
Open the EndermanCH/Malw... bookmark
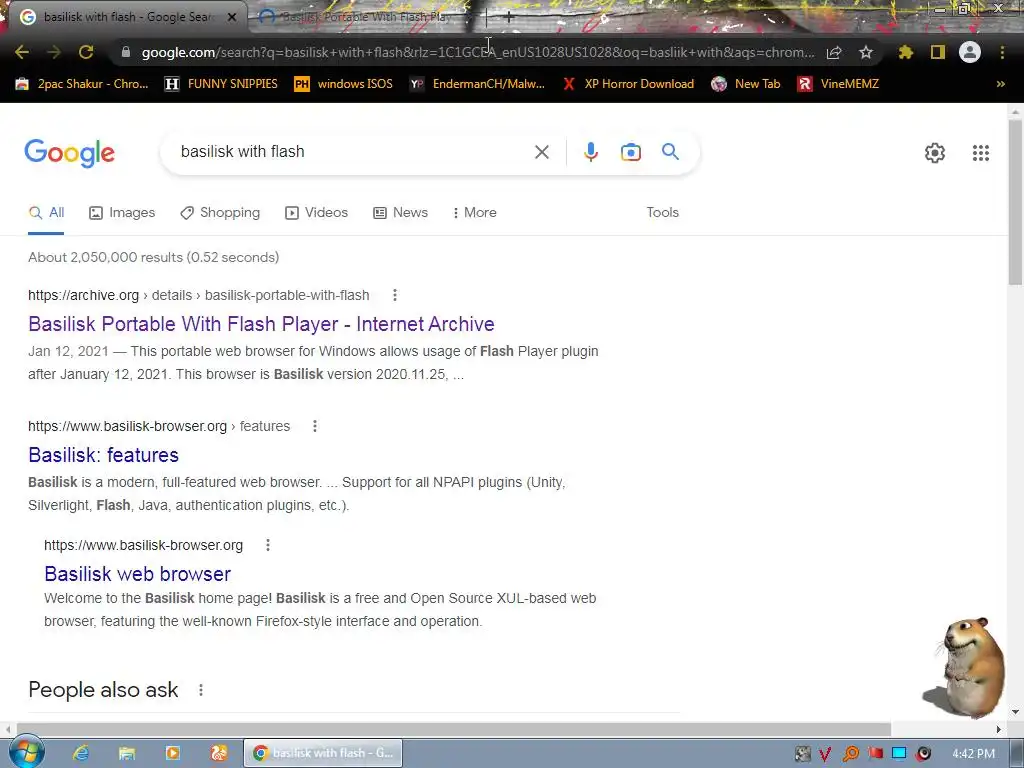(x=477, y=84)
